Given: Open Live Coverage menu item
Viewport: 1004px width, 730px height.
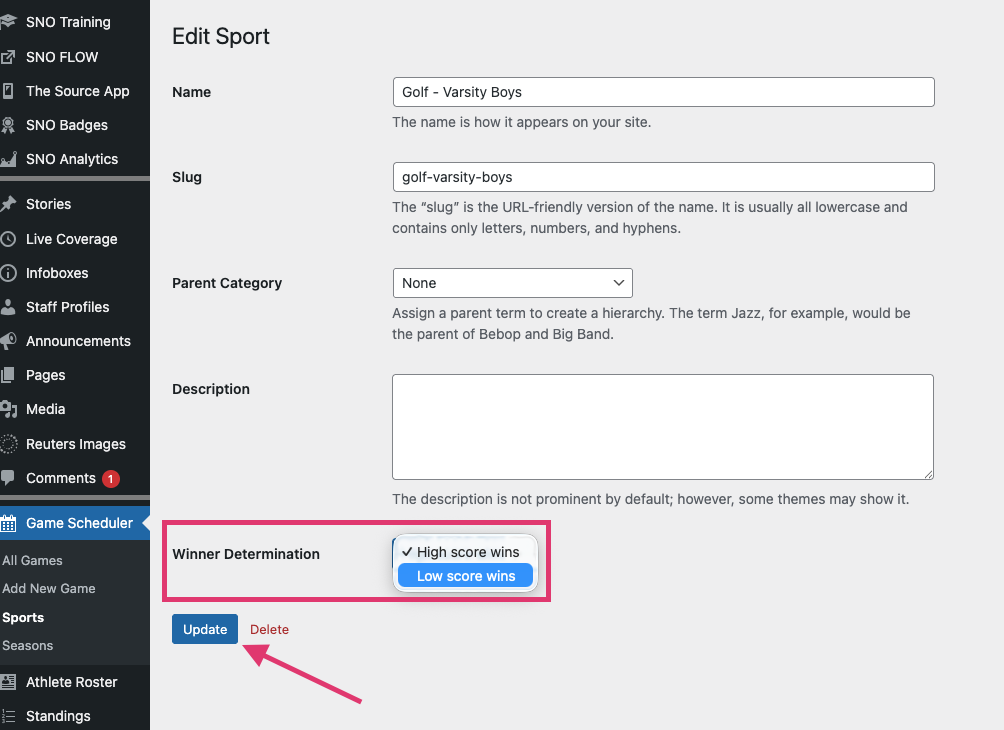Looking at the screenshot, I should [x=72, y=239].
